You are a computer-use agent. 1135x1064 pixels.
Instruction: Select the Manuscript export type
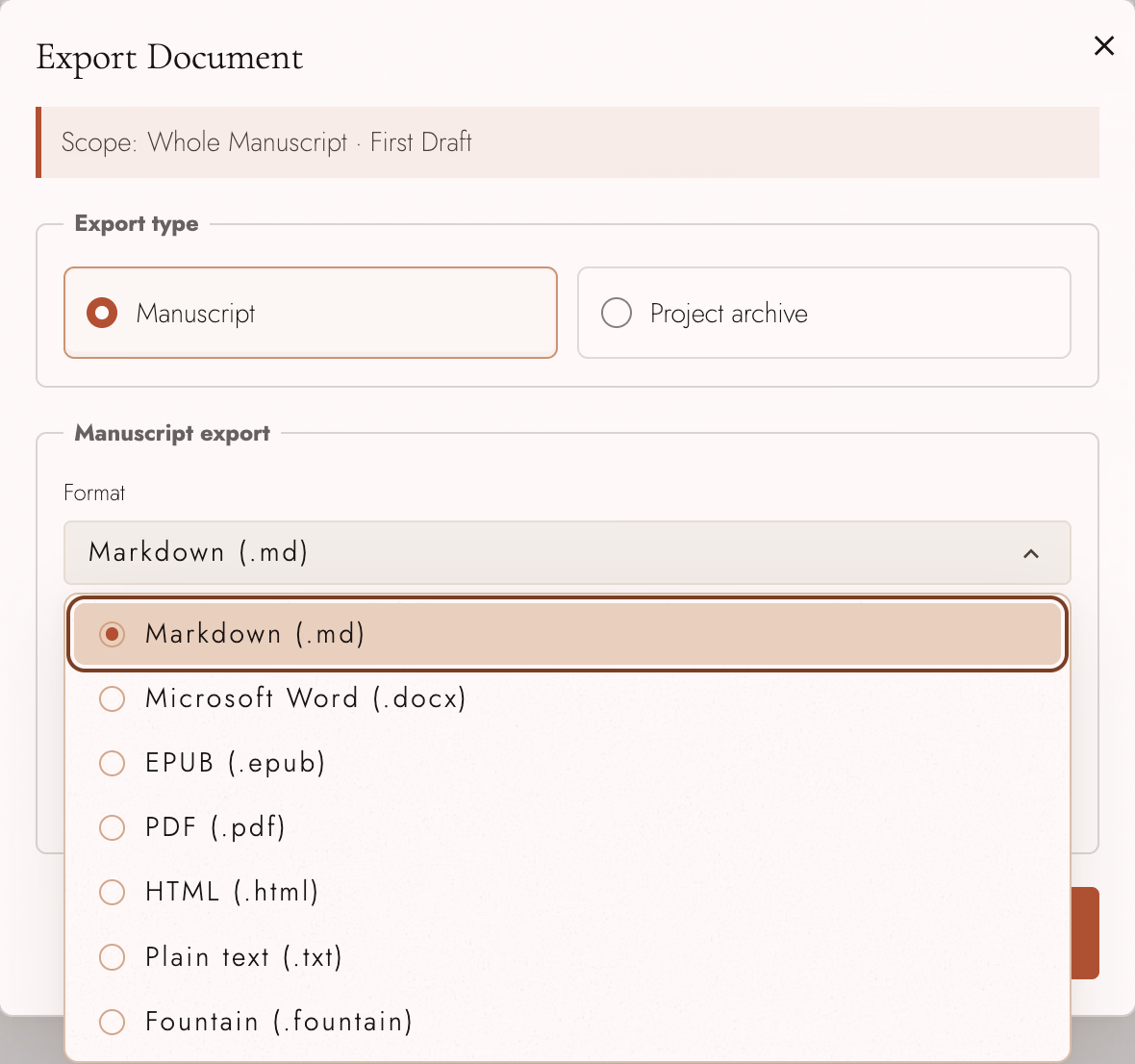pos(311,313)
